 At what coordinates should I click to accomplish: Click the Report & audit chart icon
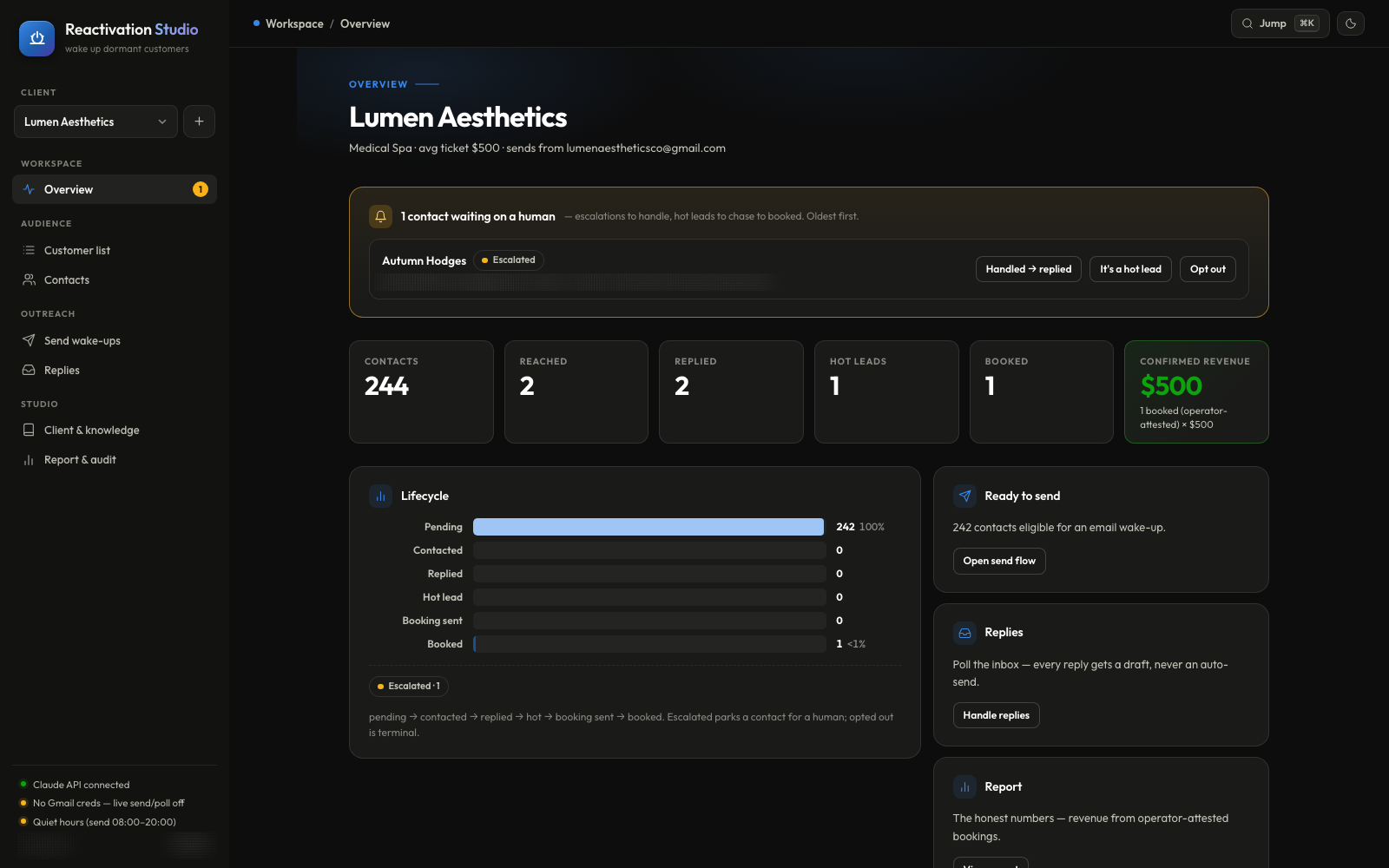tap(29, 459)
